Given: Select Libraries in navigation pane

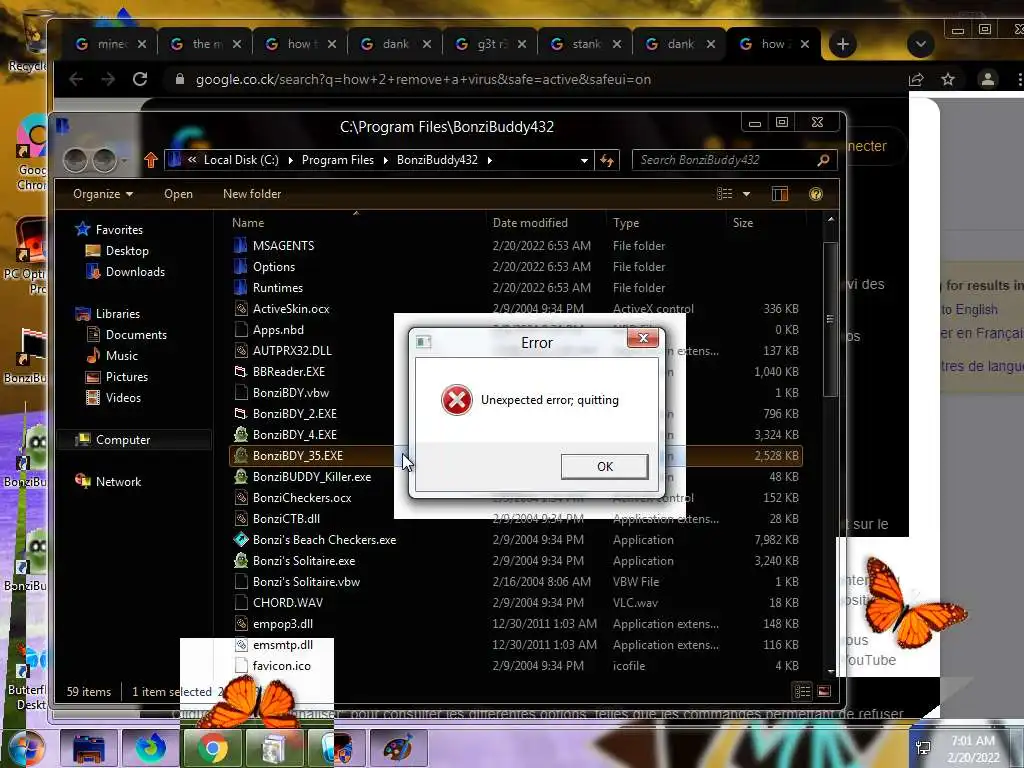Looking at the screenshot, I should 118,313.
